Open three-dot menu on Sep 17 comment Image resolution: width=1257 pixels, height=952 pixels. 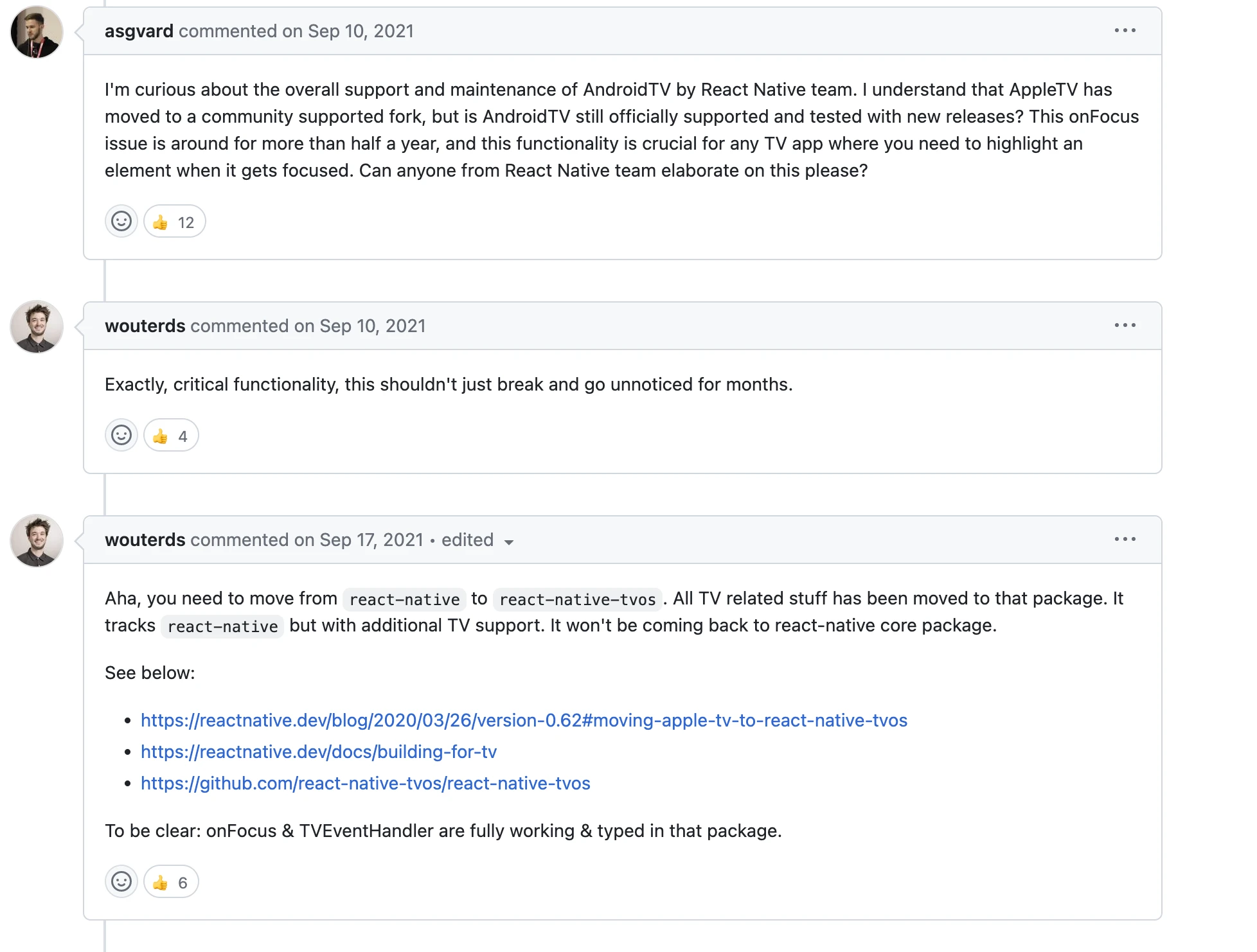pos(1125,540)
